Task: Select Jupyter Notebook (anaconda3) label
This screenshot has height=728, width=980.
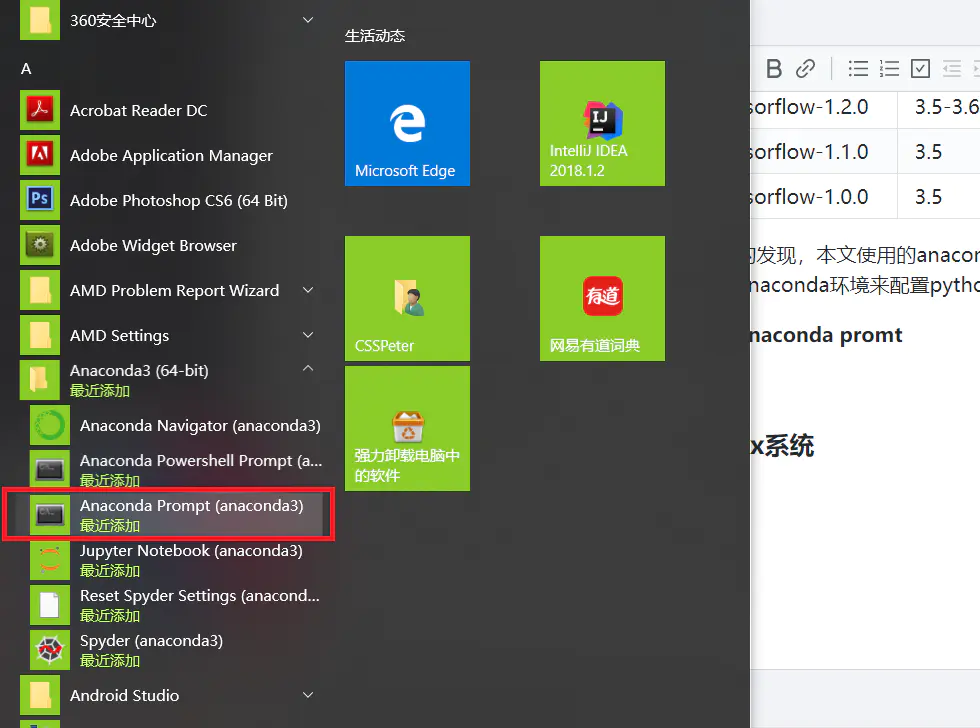Action: pos(191,551)
